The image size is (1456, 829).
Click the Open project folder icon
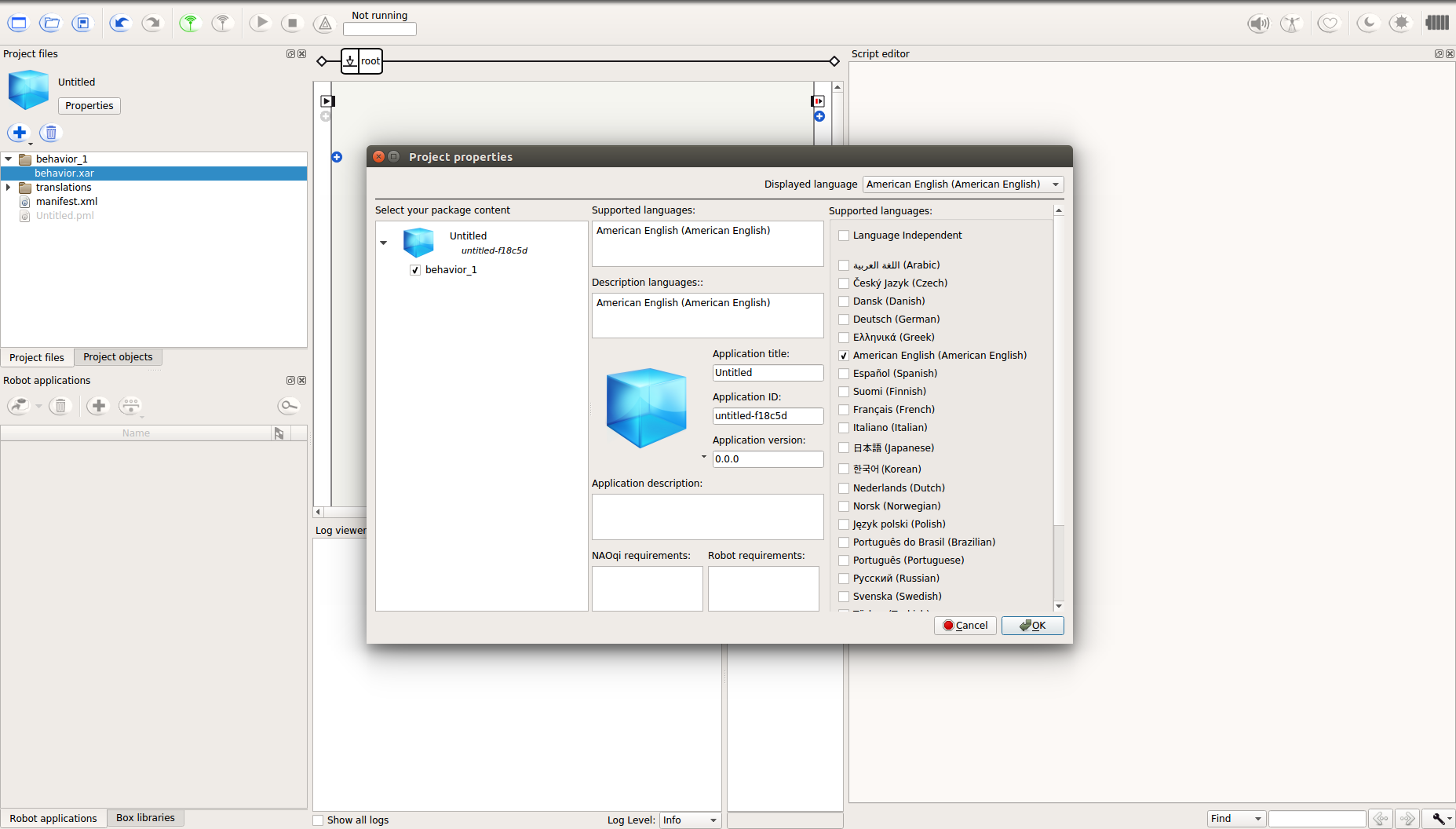click(x=50, y=24)
